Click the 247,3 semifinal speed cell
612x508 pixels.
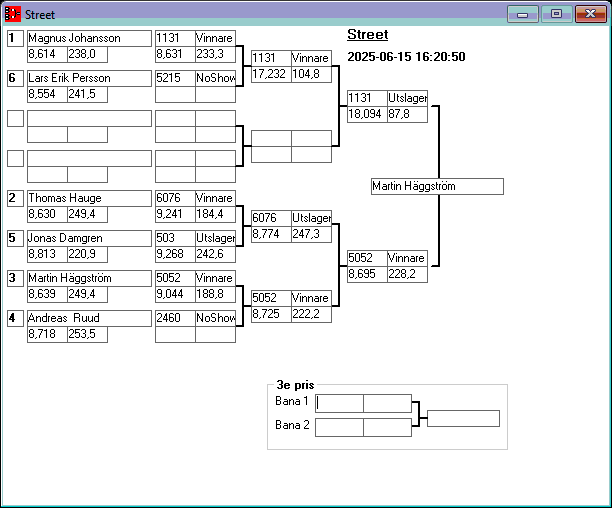[311, 234]
